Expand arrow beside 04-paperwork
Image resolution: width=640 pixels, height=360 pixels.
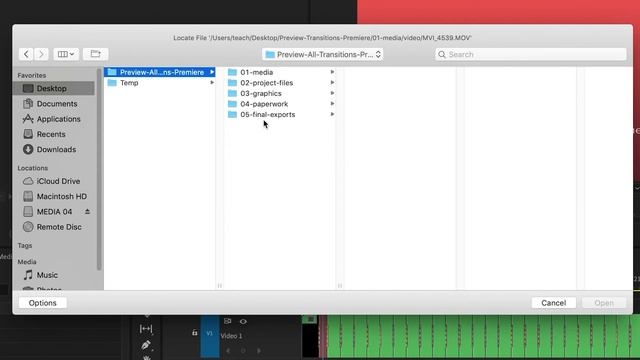coord(332,104)
